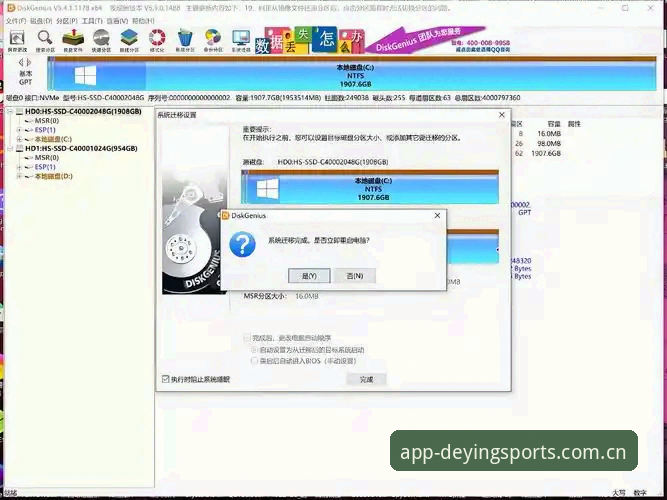Open the 帮助(H) menu
The image size is (667, 500).
pos(143,21)
